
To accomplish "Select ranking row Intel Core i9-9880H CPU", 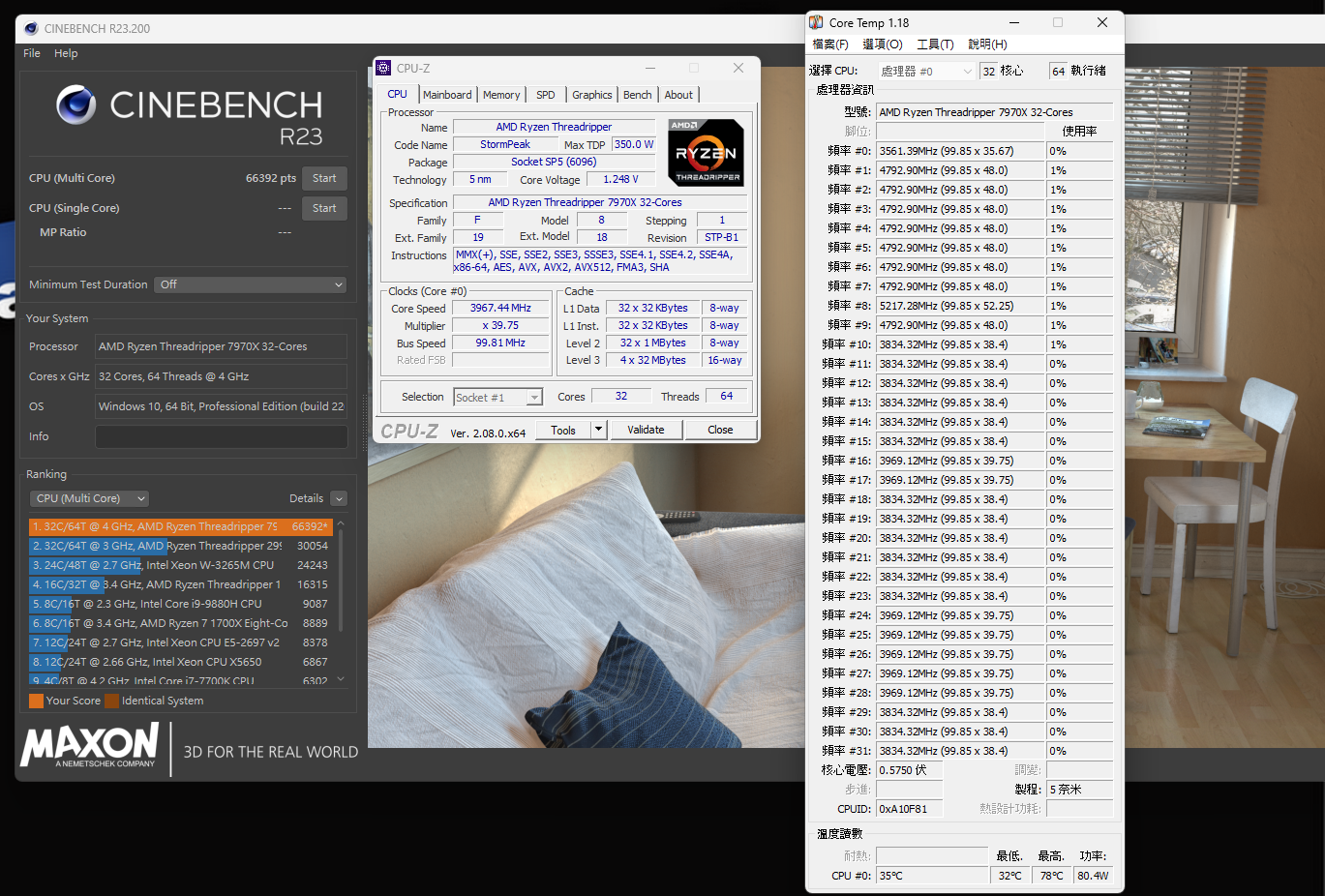I will 181,604.
